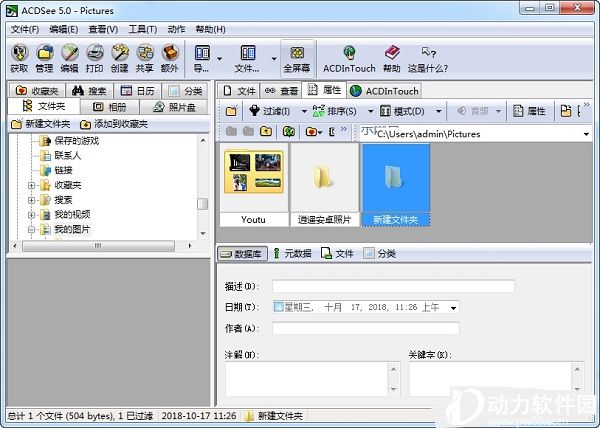
Task: Open the 帮助(H) menu
Action: (210, 29)
